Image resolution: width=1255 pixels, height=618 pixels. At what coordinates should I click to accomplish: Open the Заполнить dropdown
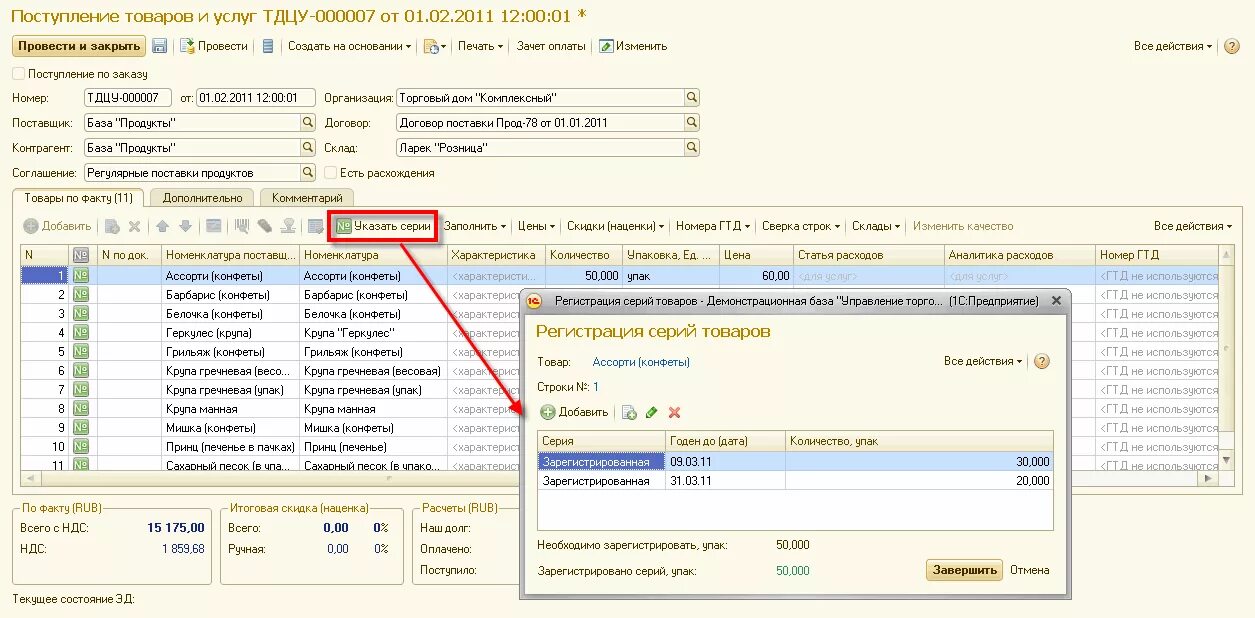pyautogui.click(x=475, y=226)
